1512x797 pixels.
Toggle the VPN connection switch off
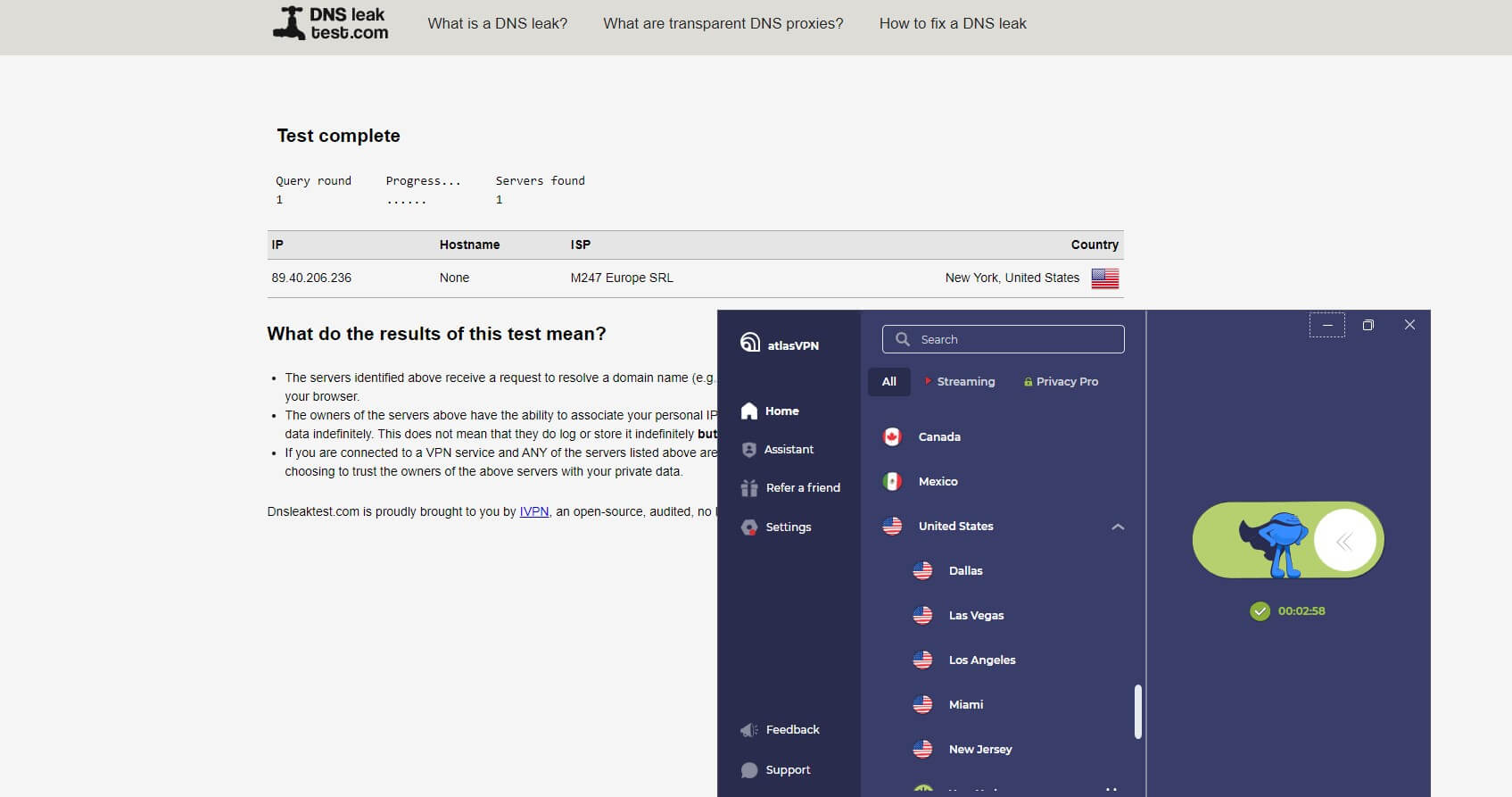tap(1288, 540)
